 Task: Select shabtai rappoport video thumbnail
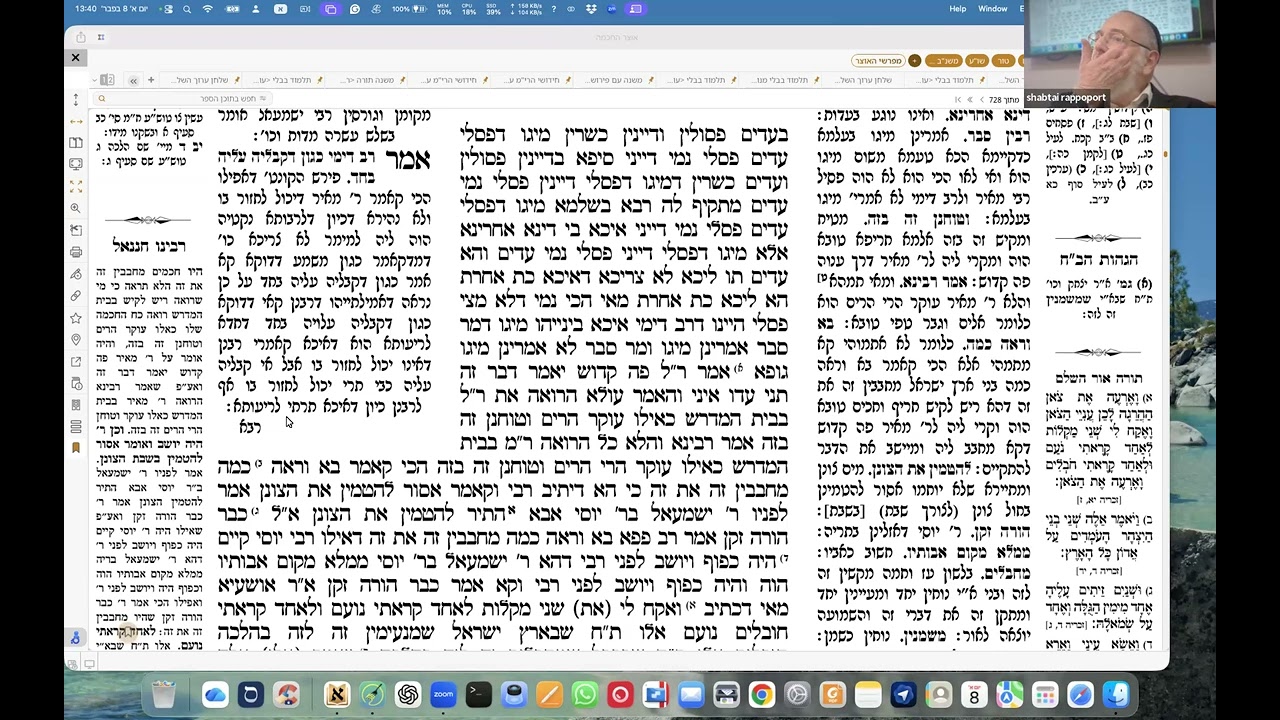(x=1118, y=53)
